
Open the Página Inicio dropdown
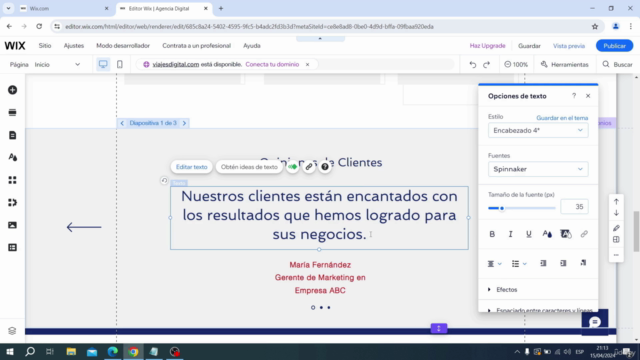57,64
